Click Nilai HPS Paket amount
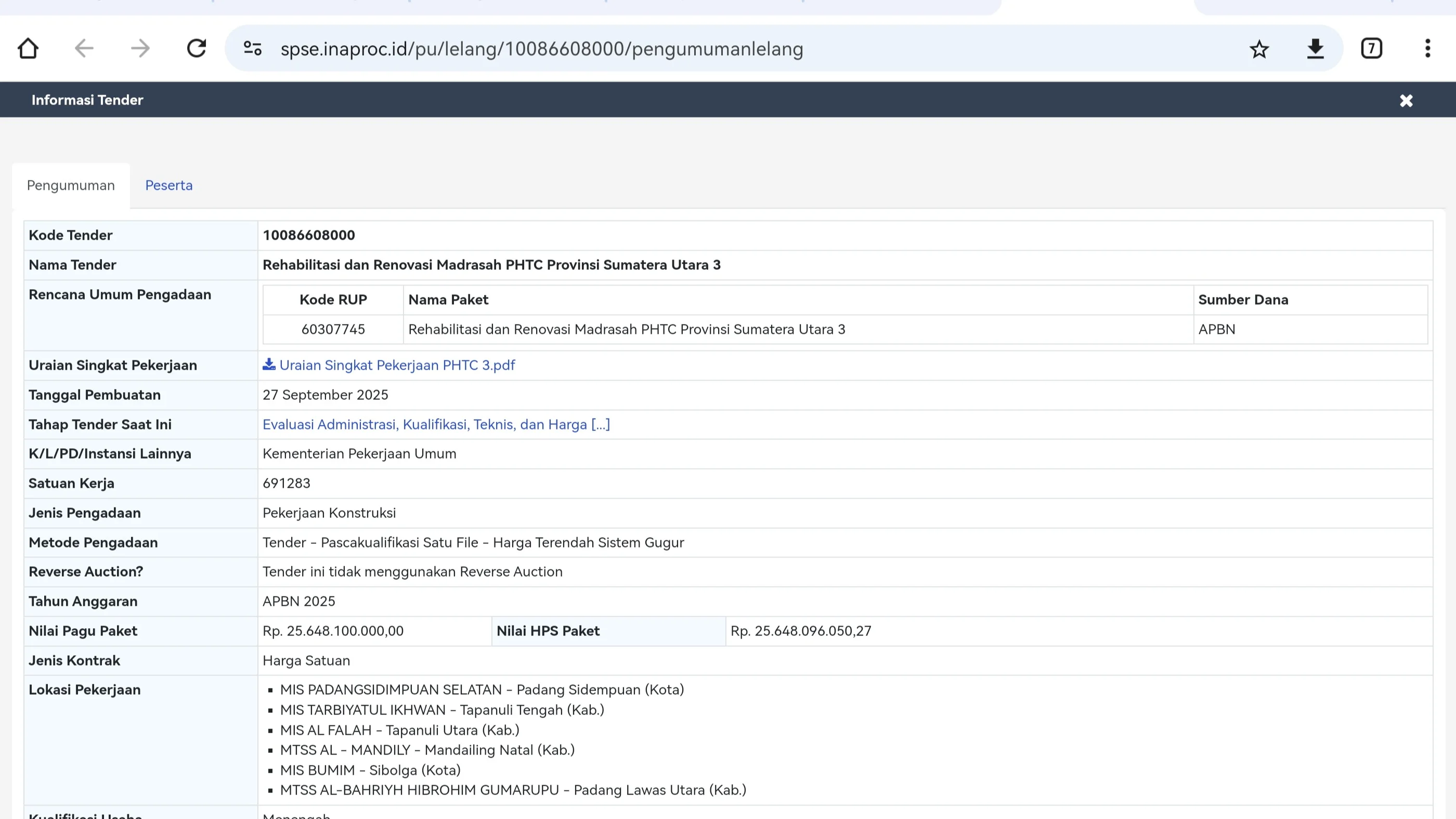This screenshot has height=819, width=1456. (x=800, y=631)
